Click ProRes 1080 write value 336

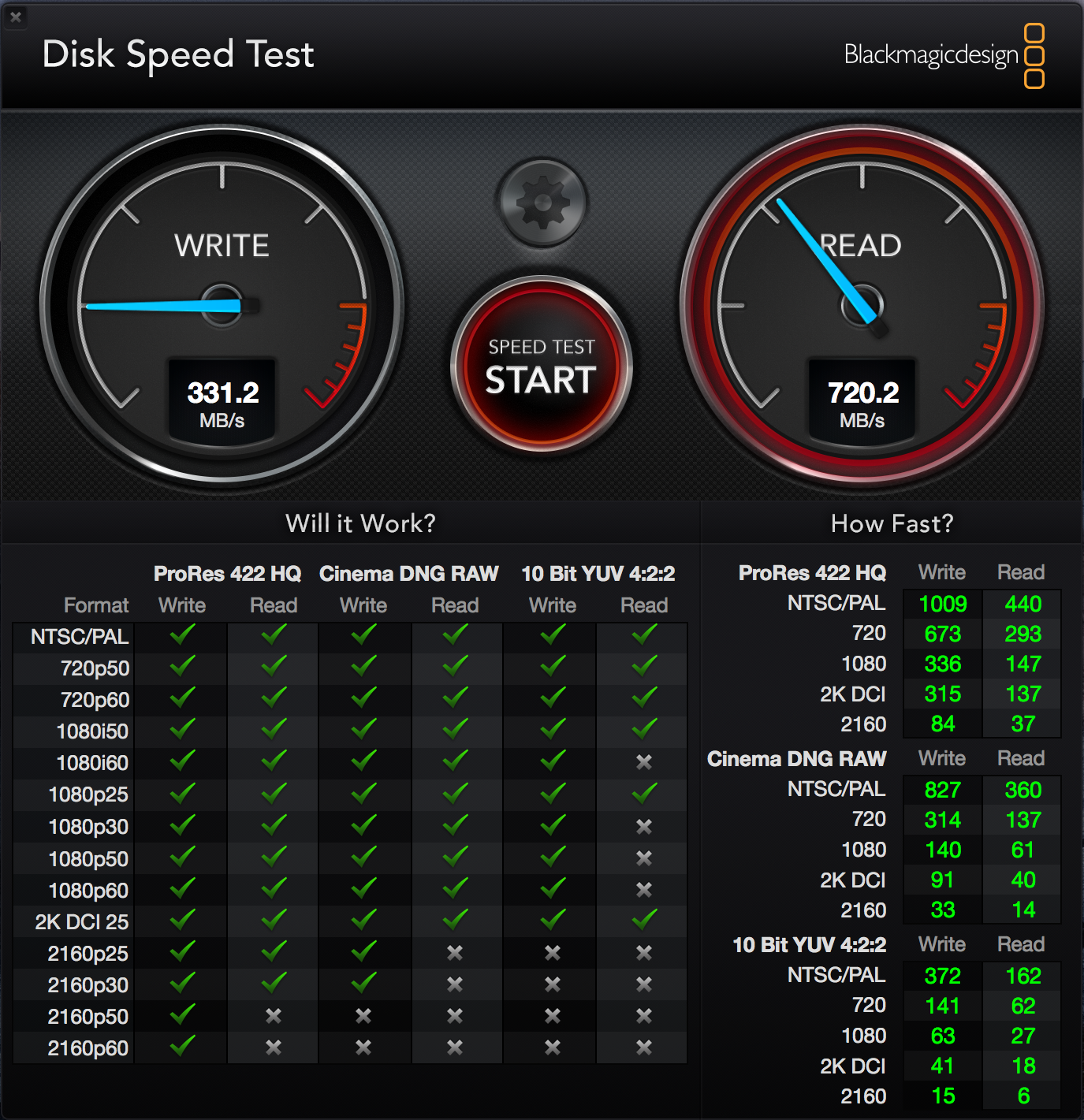[x=943, y=664]
